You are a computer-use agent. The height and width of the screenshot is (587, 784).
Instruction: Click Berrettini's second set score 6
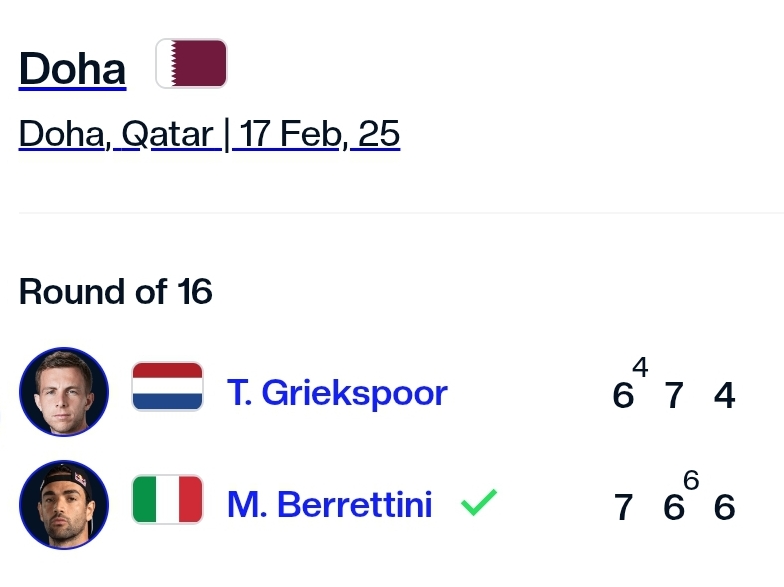point(674,508)
